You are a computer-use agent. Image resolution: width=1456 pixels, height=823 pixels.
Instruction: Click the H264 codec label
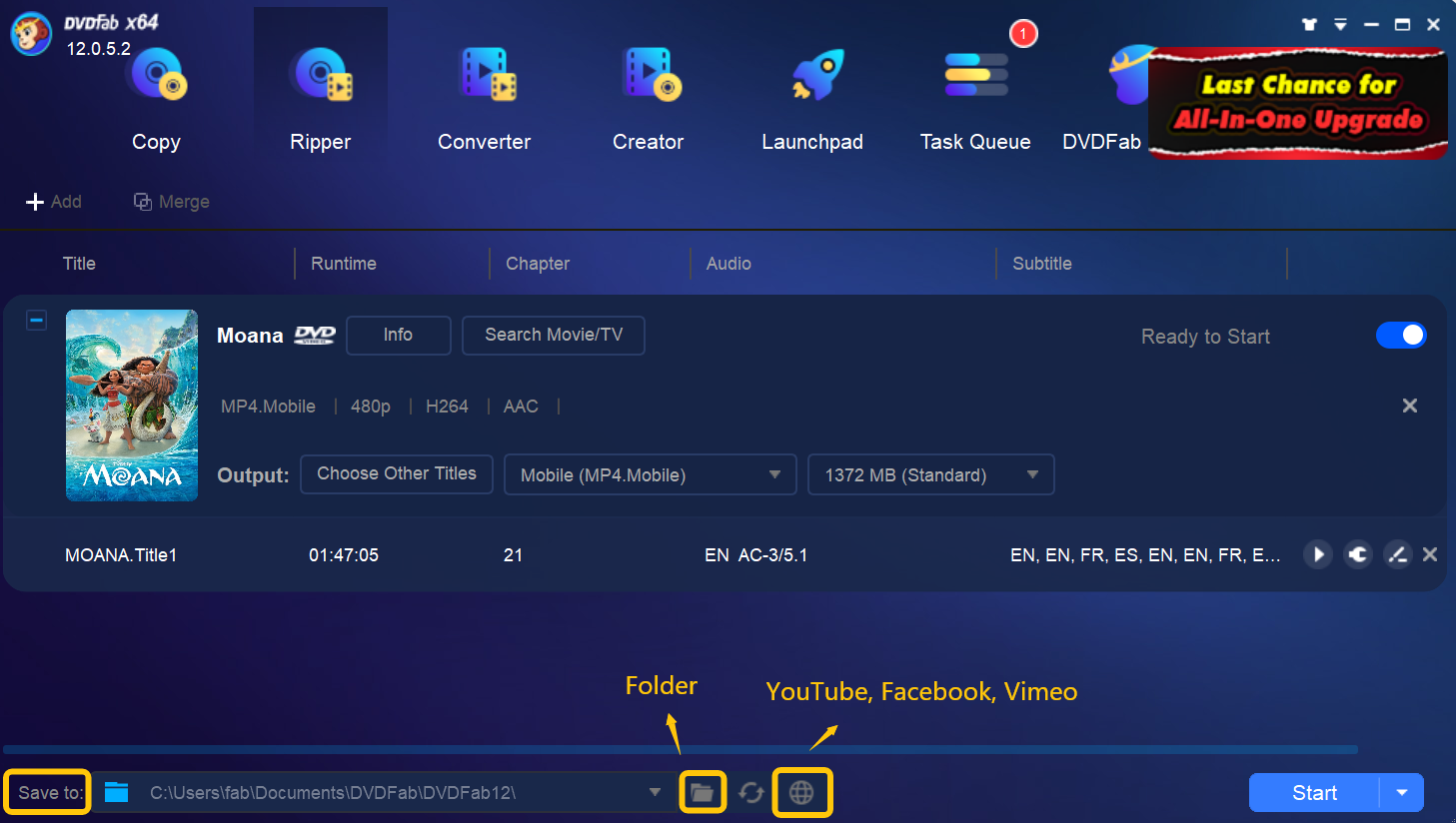(x=447, y=407)
